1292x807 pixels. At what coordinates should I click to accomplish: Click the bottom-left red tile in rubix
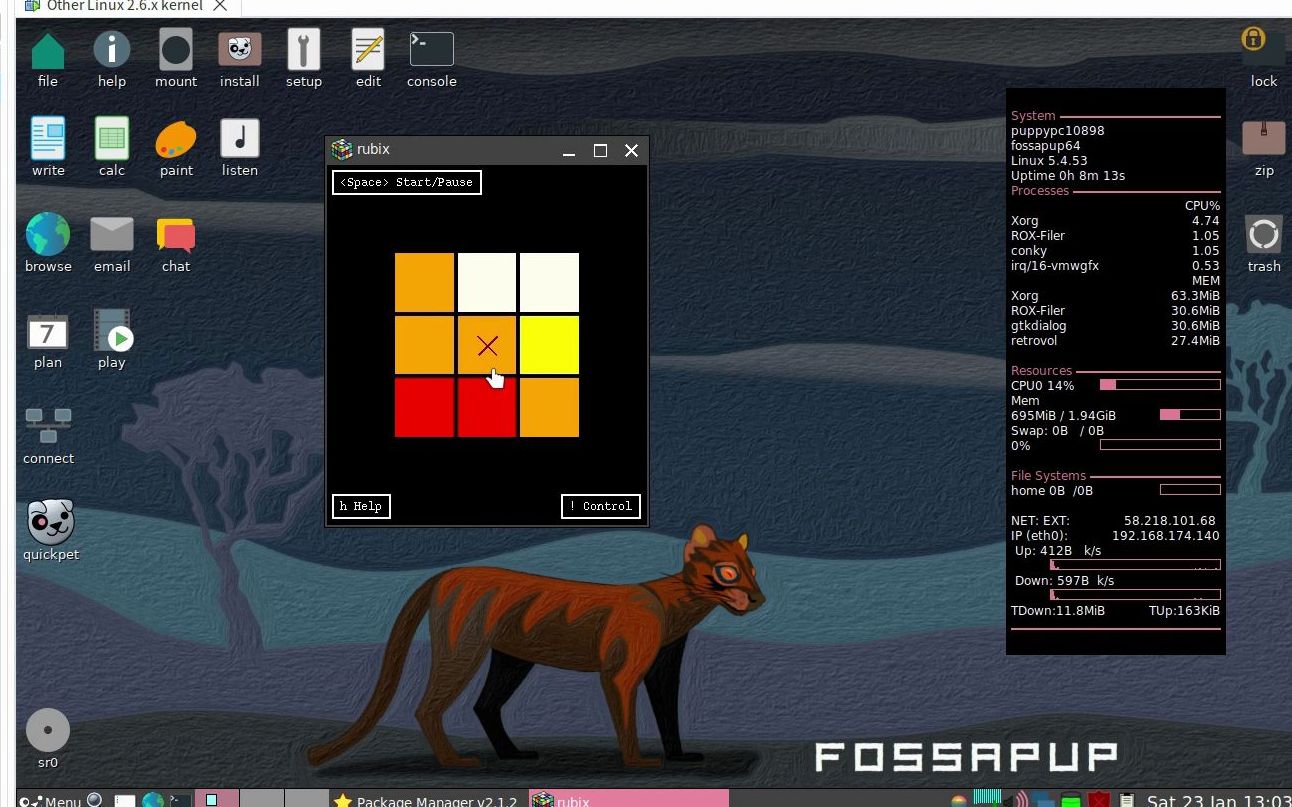coord(425,407)
